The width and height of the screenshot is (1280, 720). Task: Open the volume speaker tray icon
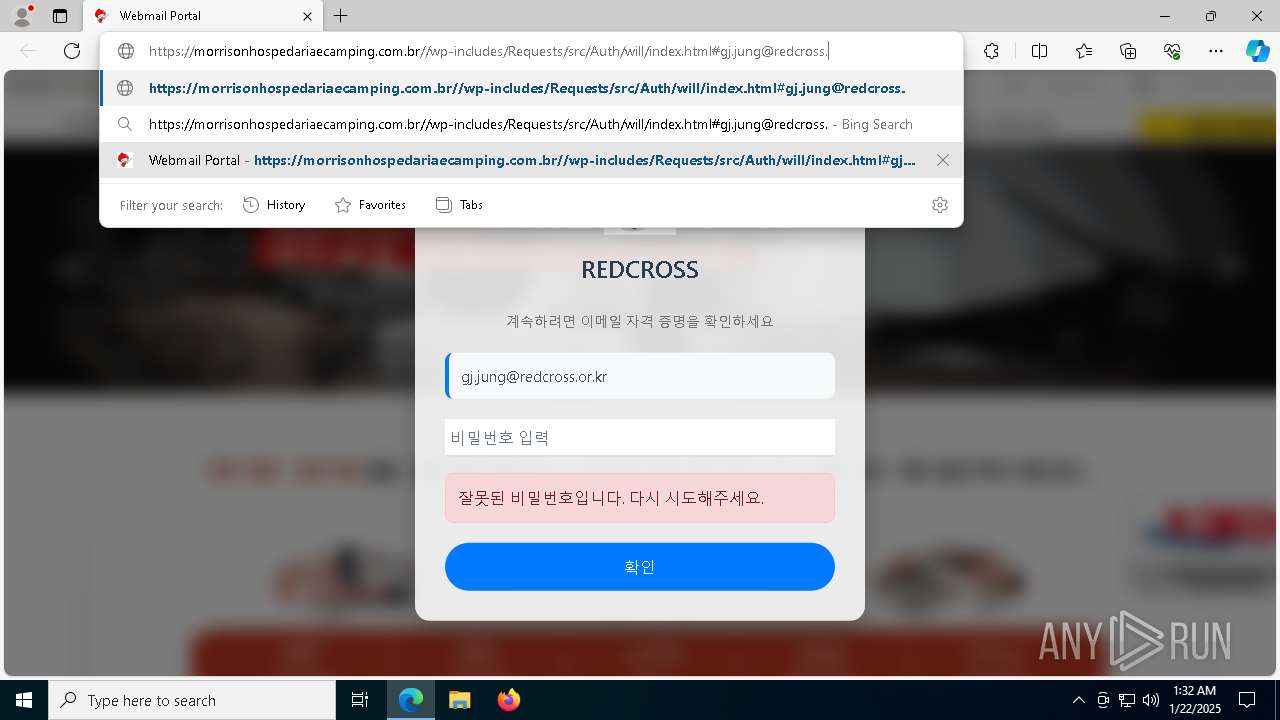point(1151,700)
